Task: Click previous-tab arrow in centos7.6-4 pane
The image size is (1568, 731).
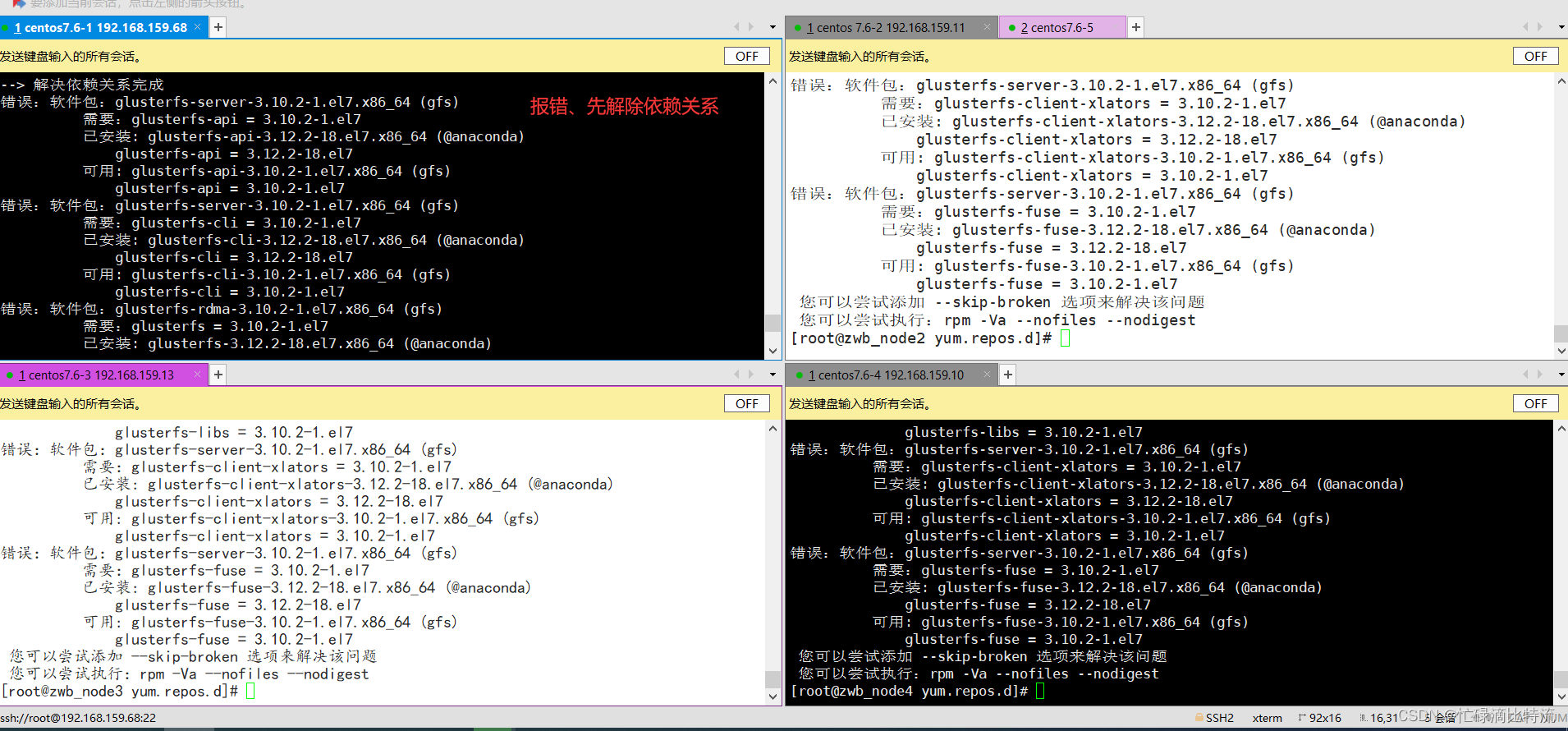Action: pos(1525,375)
